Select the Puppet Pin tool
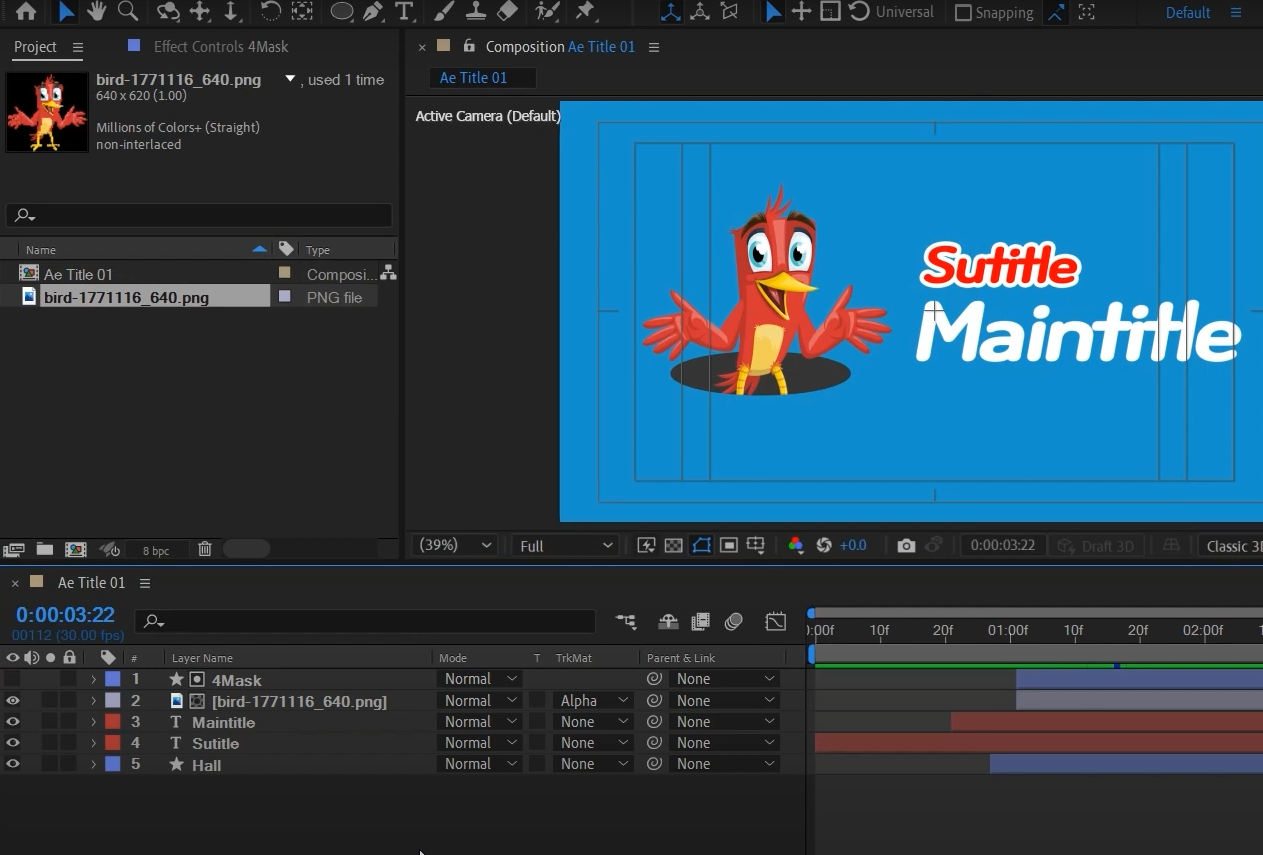This screenshot has height=855, width=1263. click(585, 12)
